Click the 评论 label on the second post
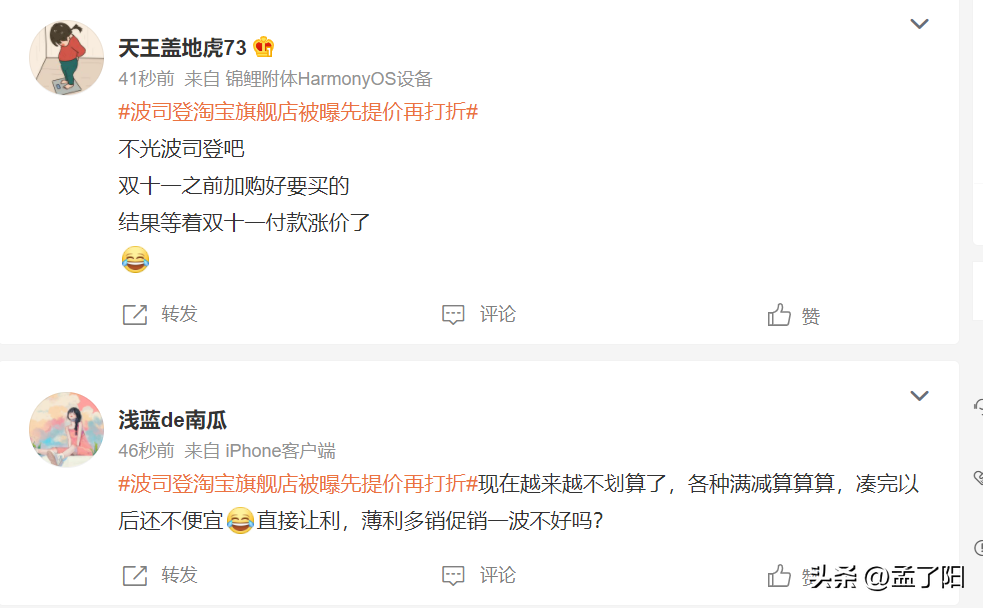The width and height of the screenshot is (983, 608). (x=498, y=575)
